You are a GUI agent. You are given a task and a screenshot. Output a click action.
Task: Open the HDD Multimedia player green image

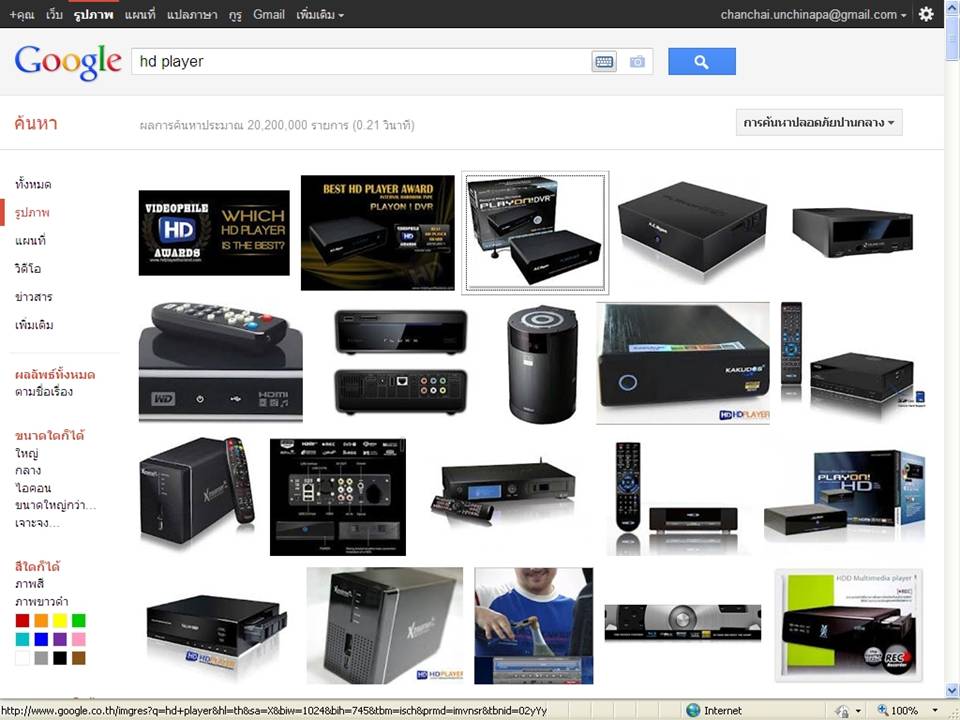point(849,626)
